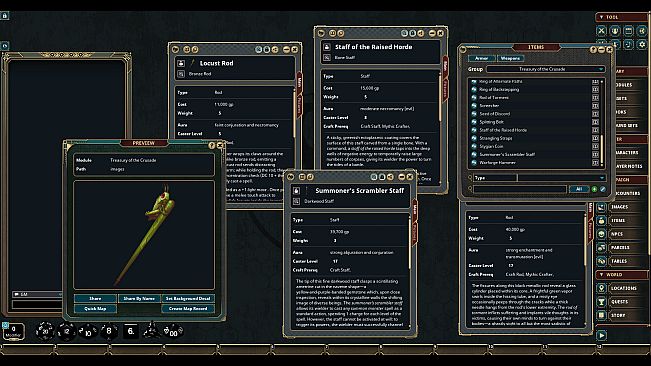Open the Tables sidebar icon

(601, 261)
